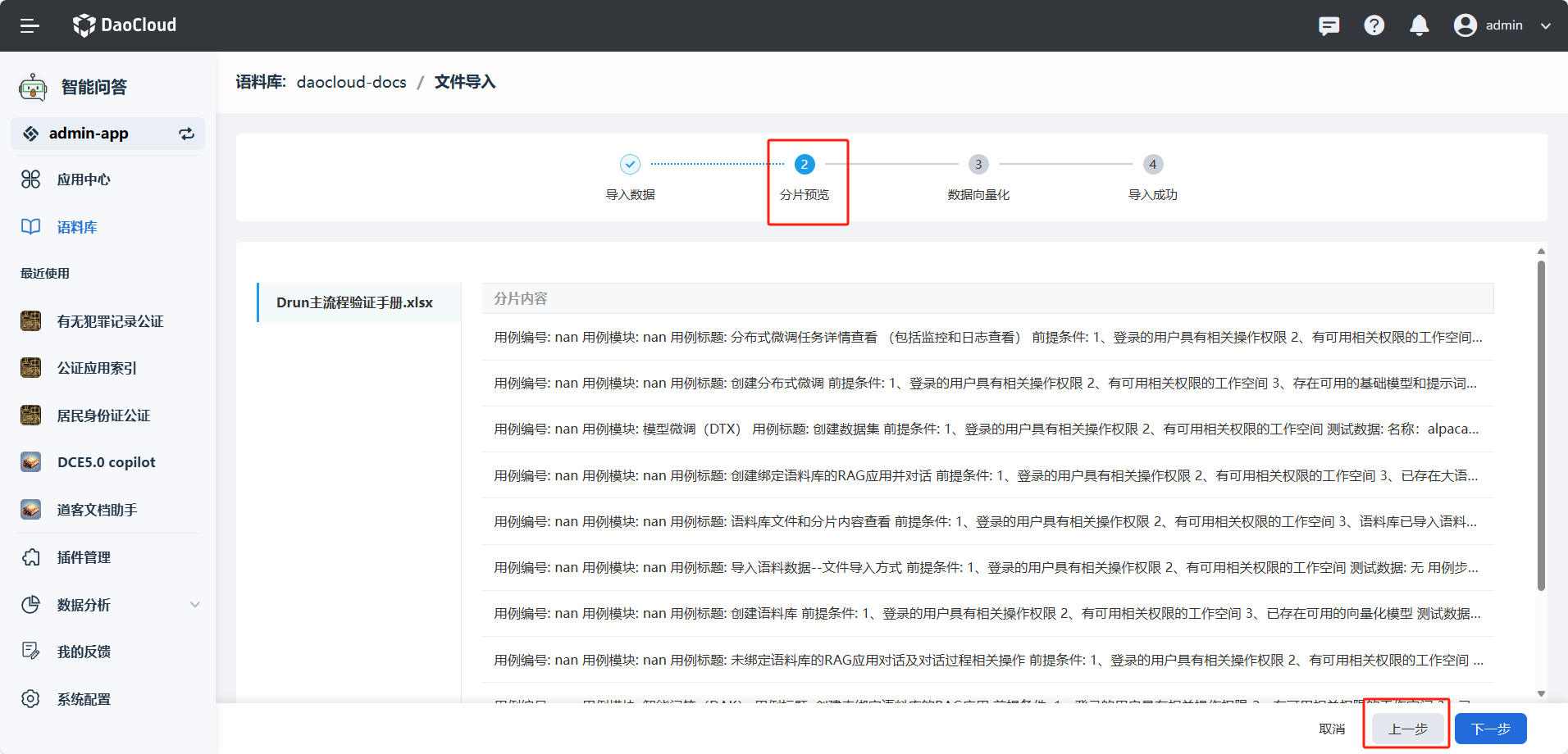Open DCE5.0 copilot app icon
This screenshot has height=754, width=1568.
pyautogui.click(x=31, y=462)
